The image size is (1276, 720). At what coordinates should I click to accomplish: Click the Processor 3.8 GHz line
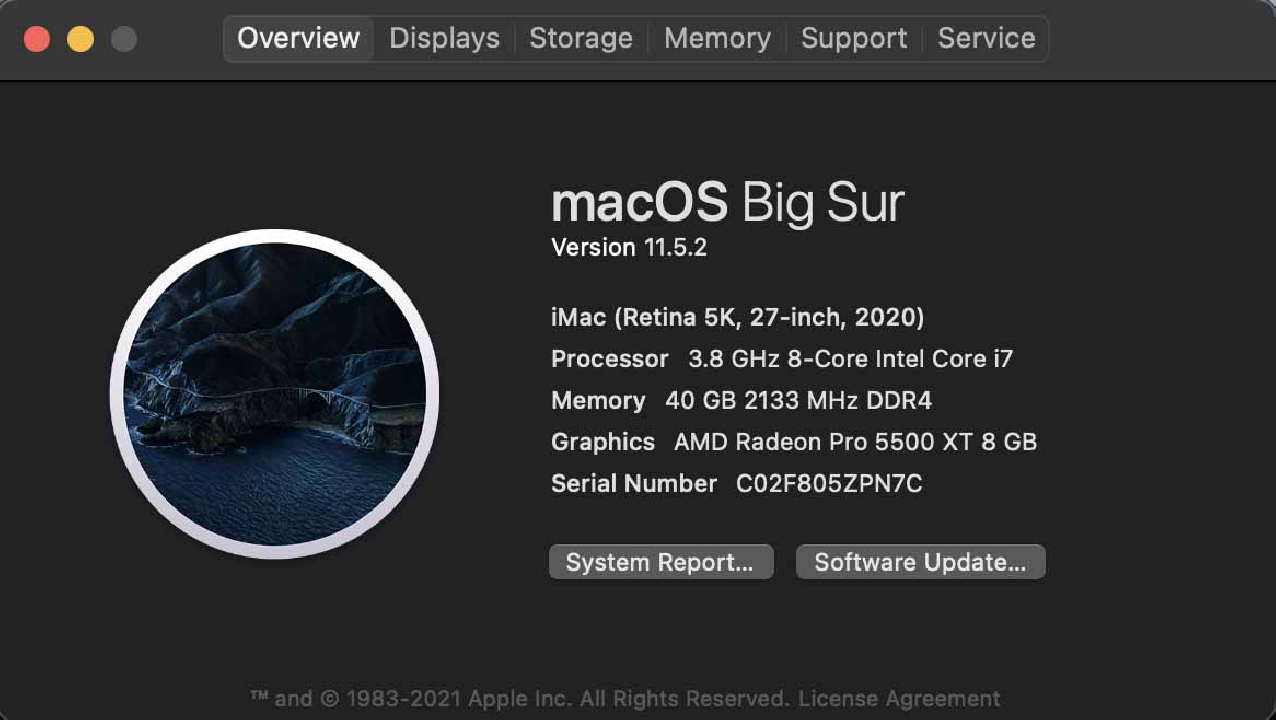(x=781, y=358)
